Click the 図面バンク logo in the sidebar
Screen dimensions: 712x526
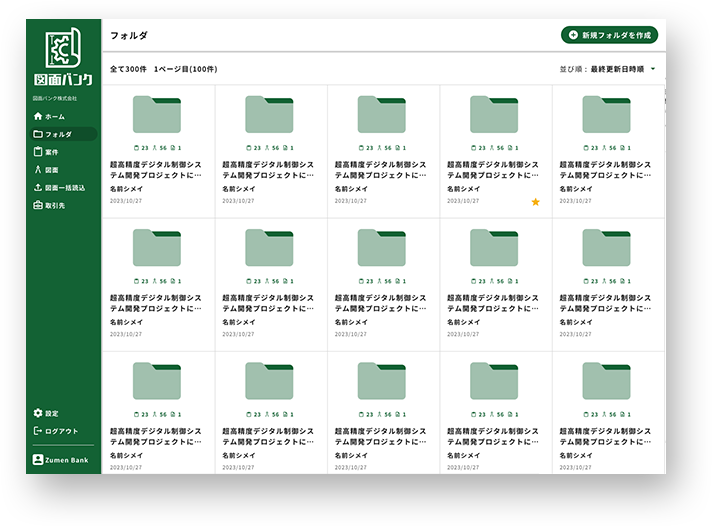coord(62,57)
